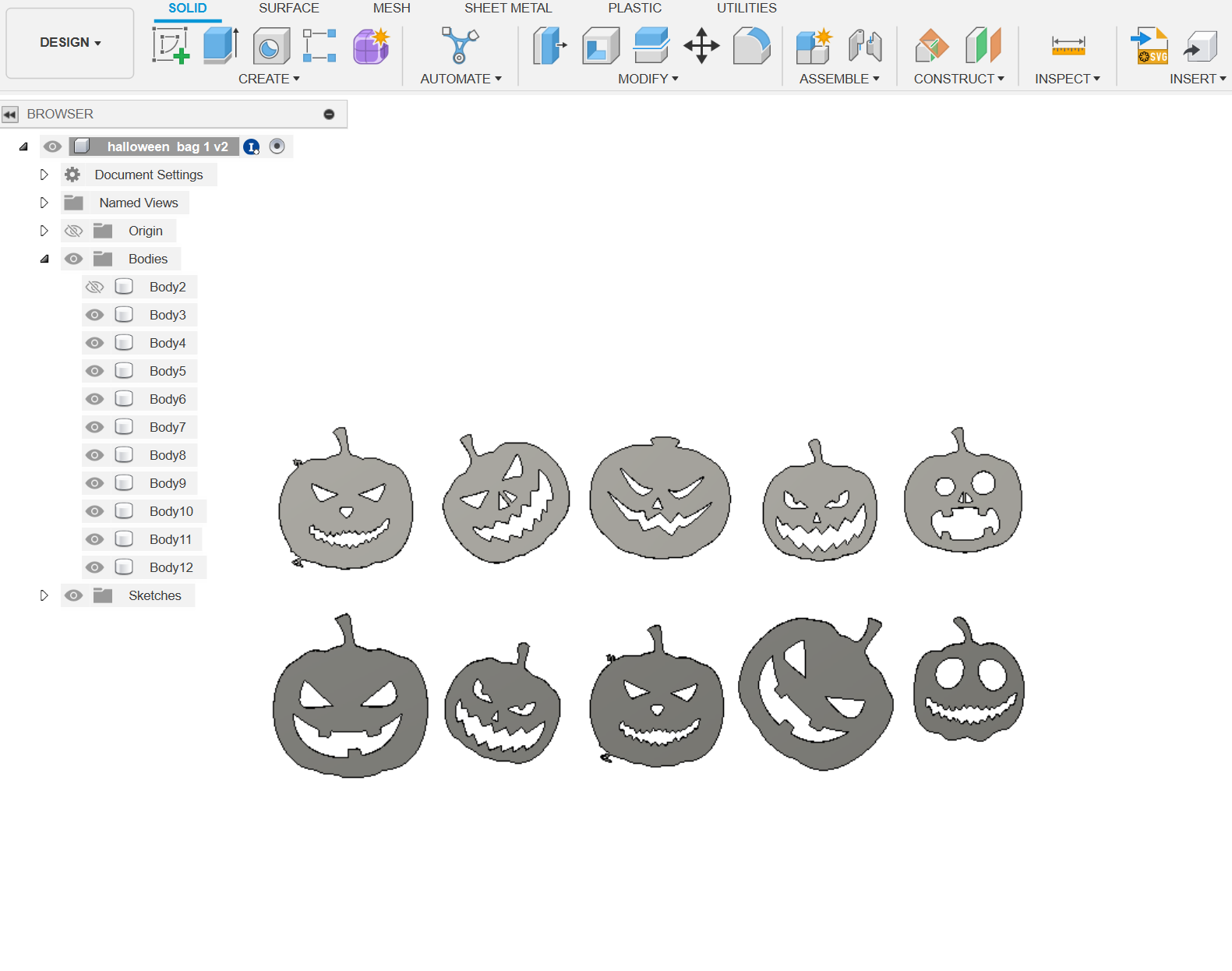Click the Create Sketch tool icon
Screen dimensions: 1232x971
click(x=171, y=45)
